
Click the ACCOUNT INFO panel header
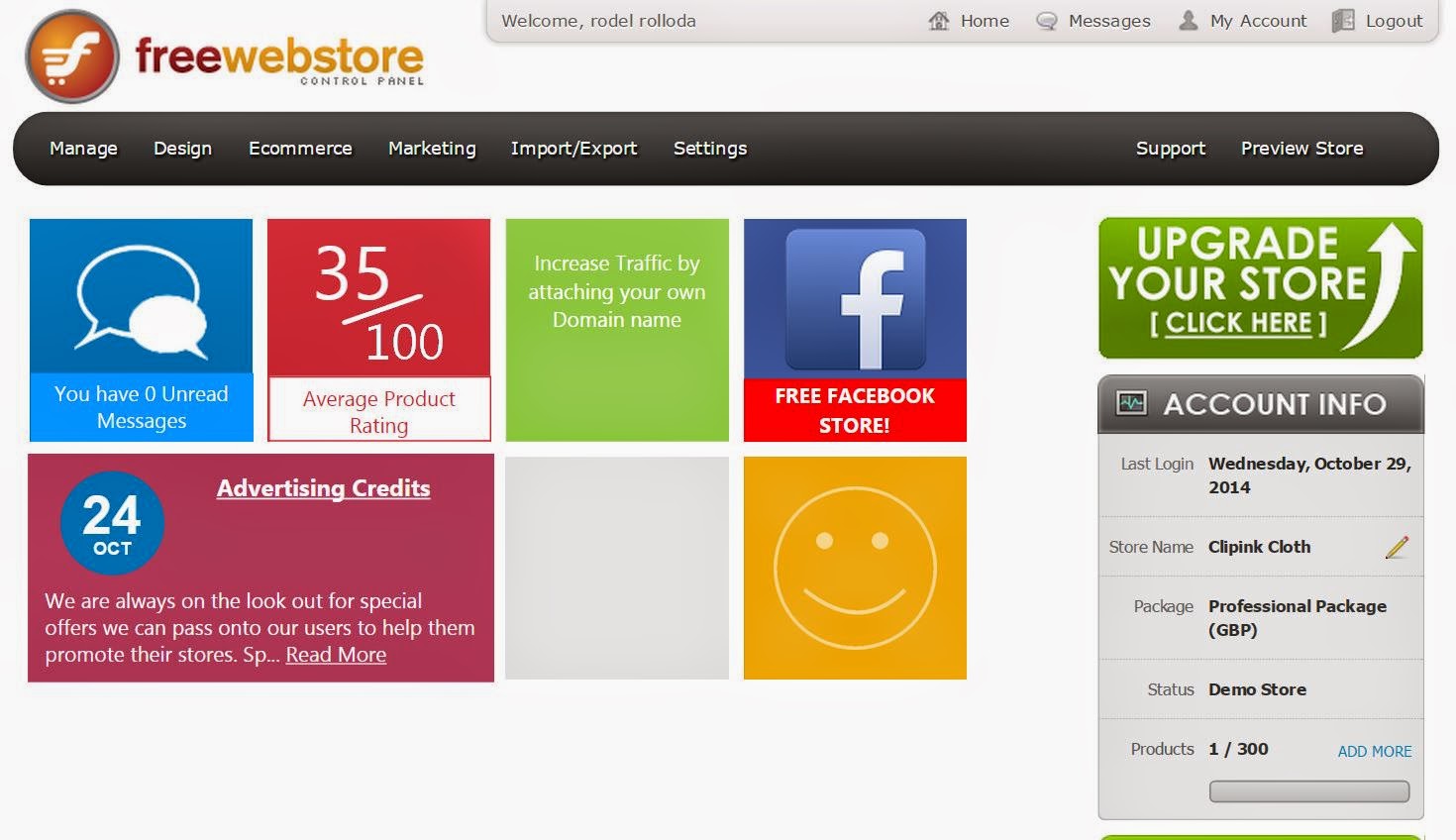1261,404
